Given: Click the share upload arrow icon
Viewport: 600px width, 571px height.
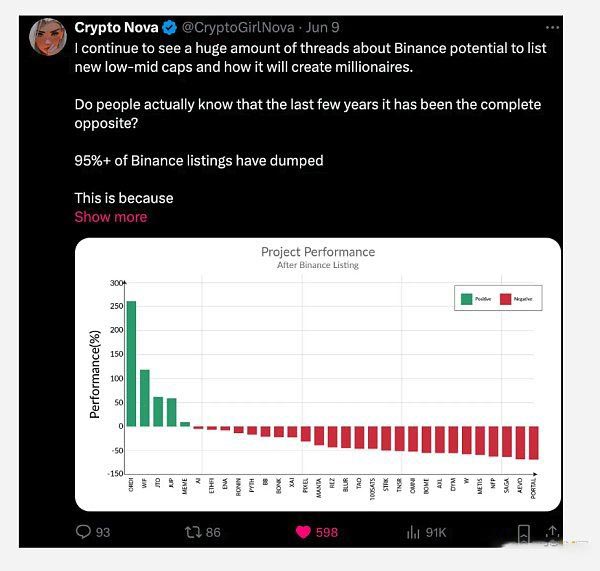Looking at the screenshot, I should [552, 533].
